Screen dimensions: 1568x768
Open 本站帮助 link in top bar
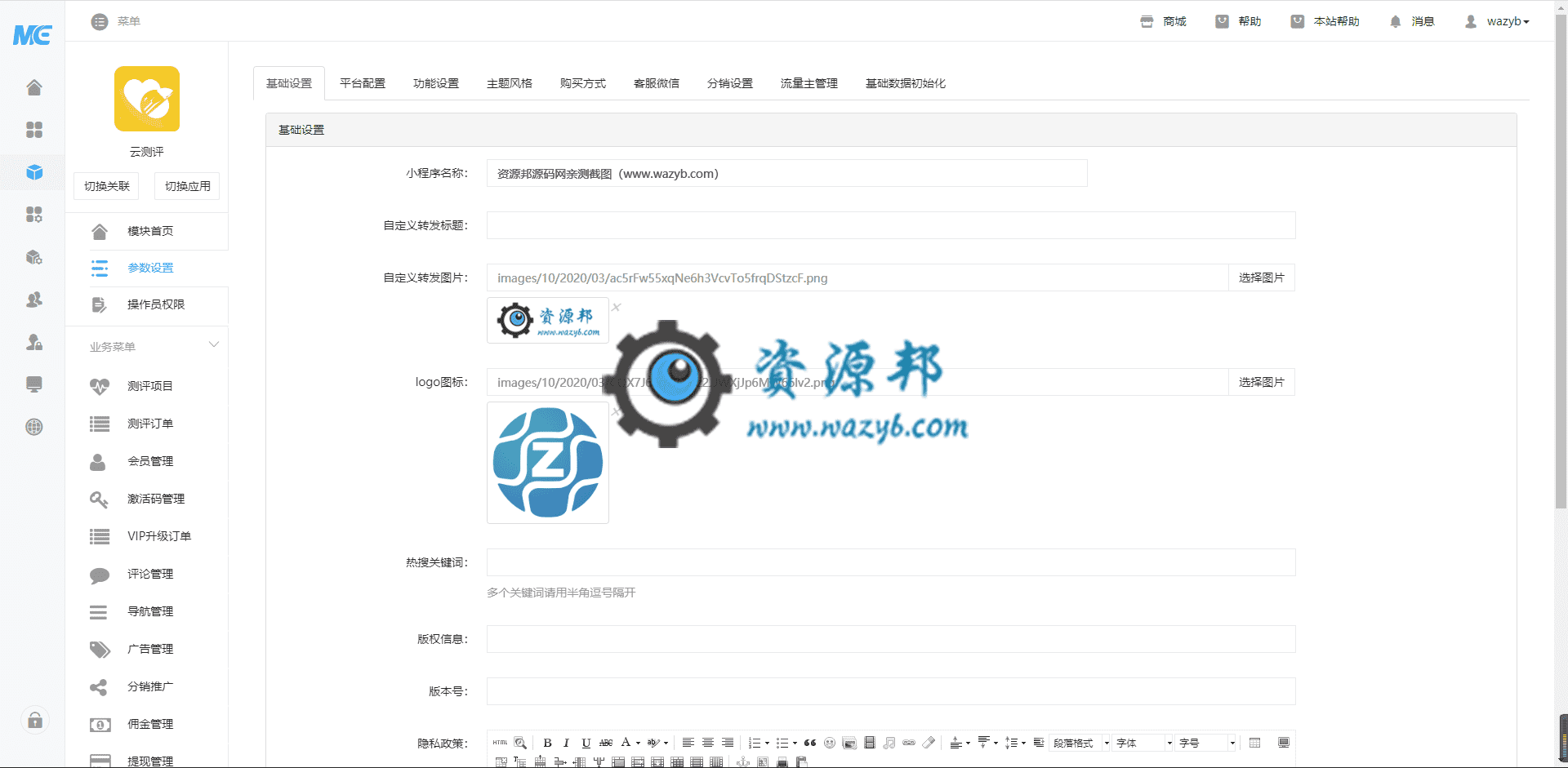click(x=1325, y=21)
